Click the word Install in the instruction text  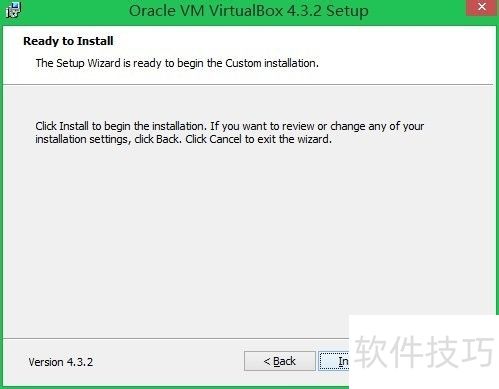point(74,126)
